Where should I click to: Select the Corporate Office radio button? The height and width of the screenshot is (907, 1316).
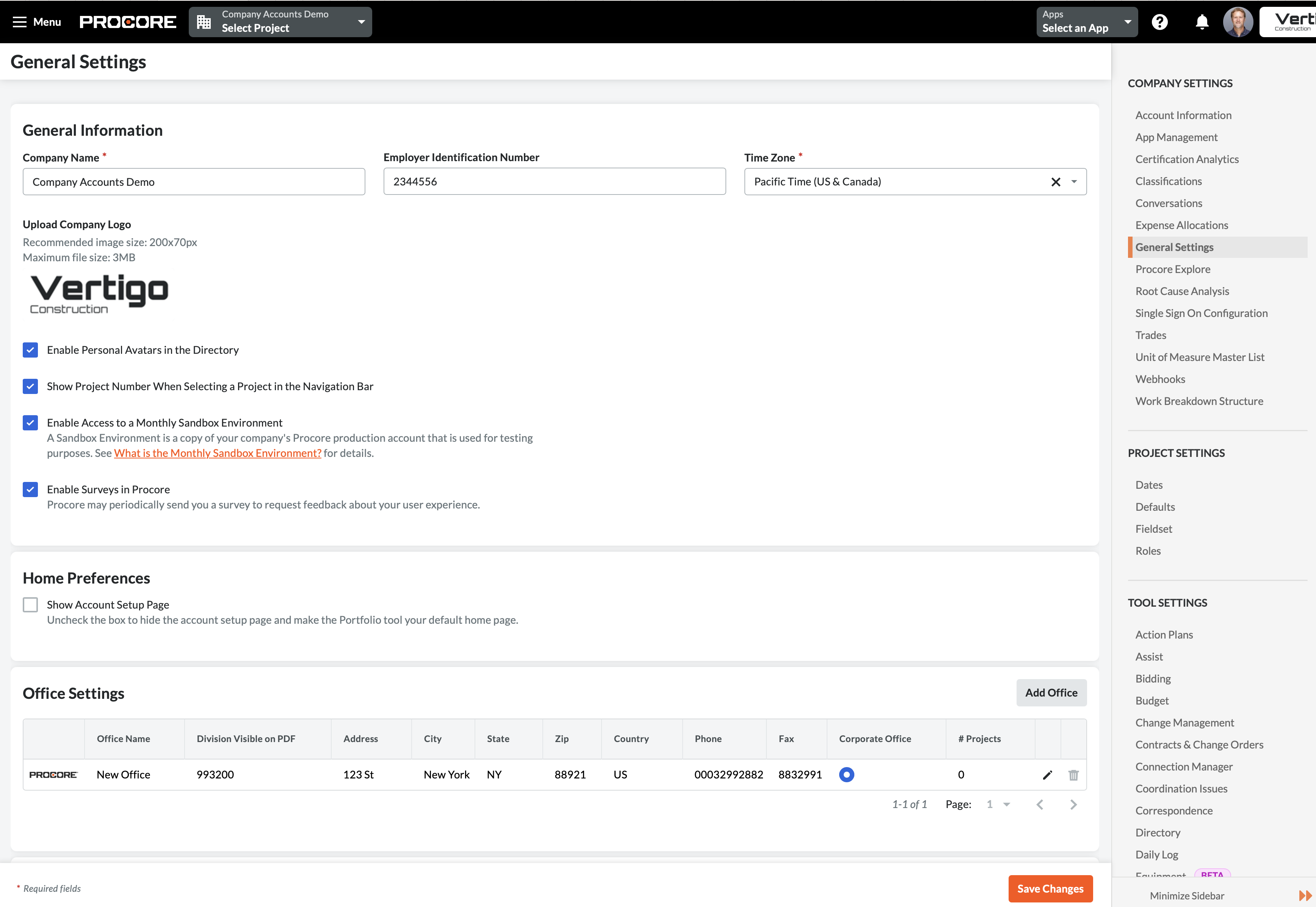tap(847, 775)
